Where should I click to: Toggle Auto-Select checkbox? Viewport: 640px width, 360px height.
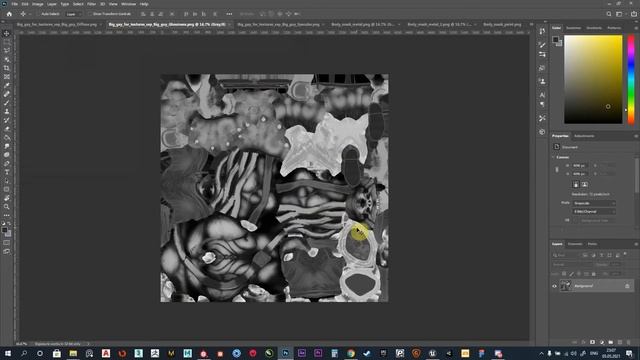tap(39, 14)
